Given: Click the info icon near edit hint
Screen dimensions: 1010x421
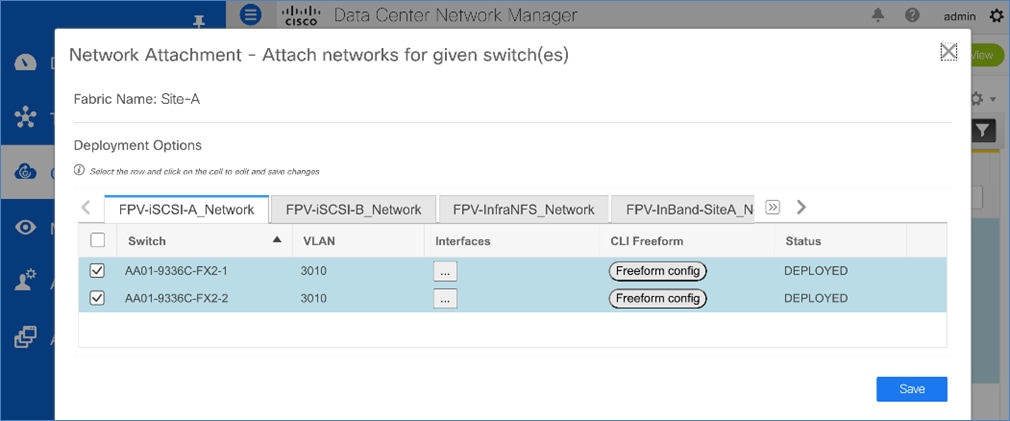Looking at the screenshot, I should click(x=79, y=170).
